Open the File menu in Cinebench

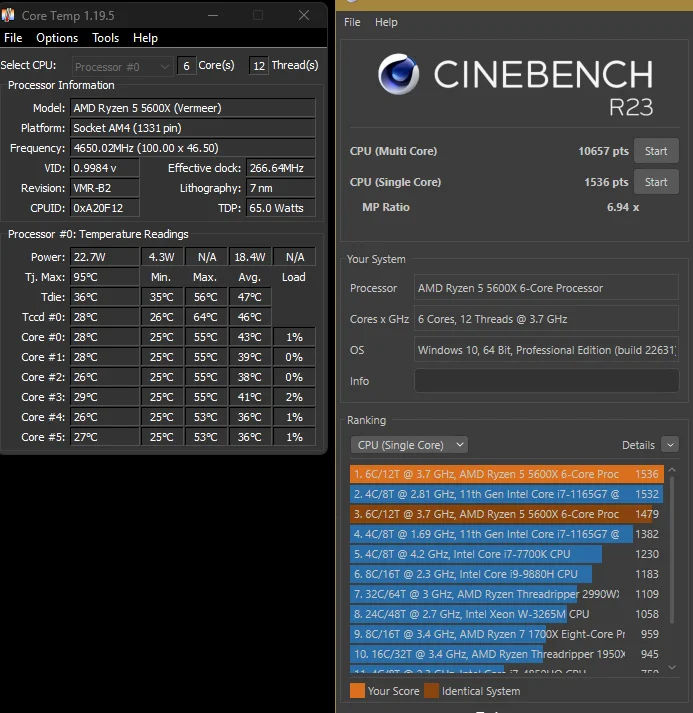[x=352, y=22]
